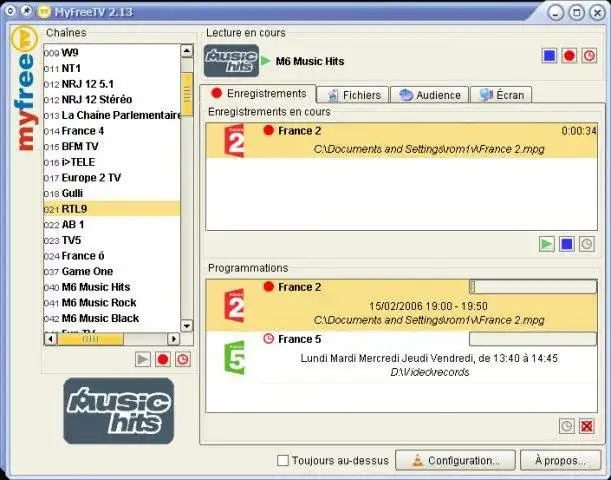Select La Chaîne Parlementaire channel
611x480 pixels.
(112, 115)
